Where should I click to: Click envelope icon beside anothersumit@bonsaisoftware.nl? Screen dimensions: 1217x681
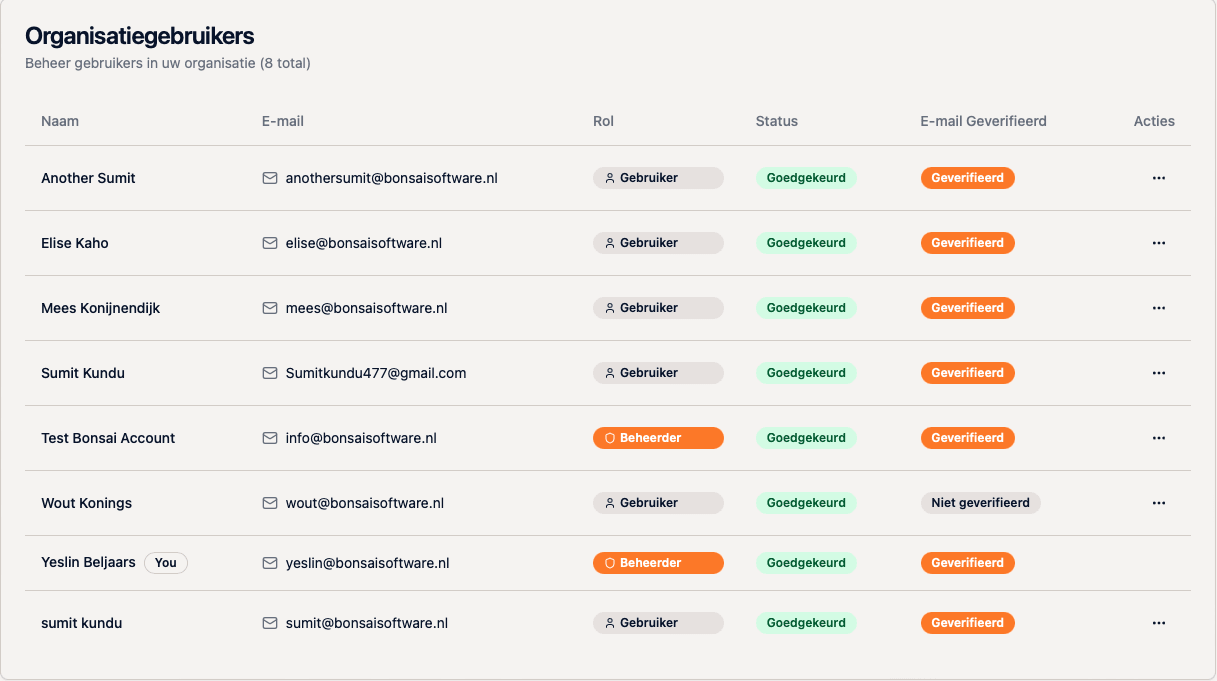[x=269, y=178]
